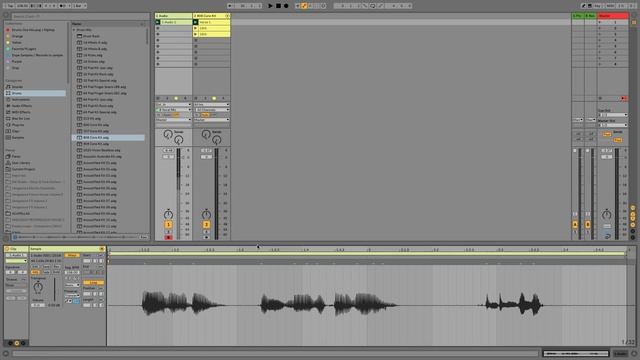Select the B return track header
Image resolution: width=640 pixels, height=360 pixels.
(590, 16)
